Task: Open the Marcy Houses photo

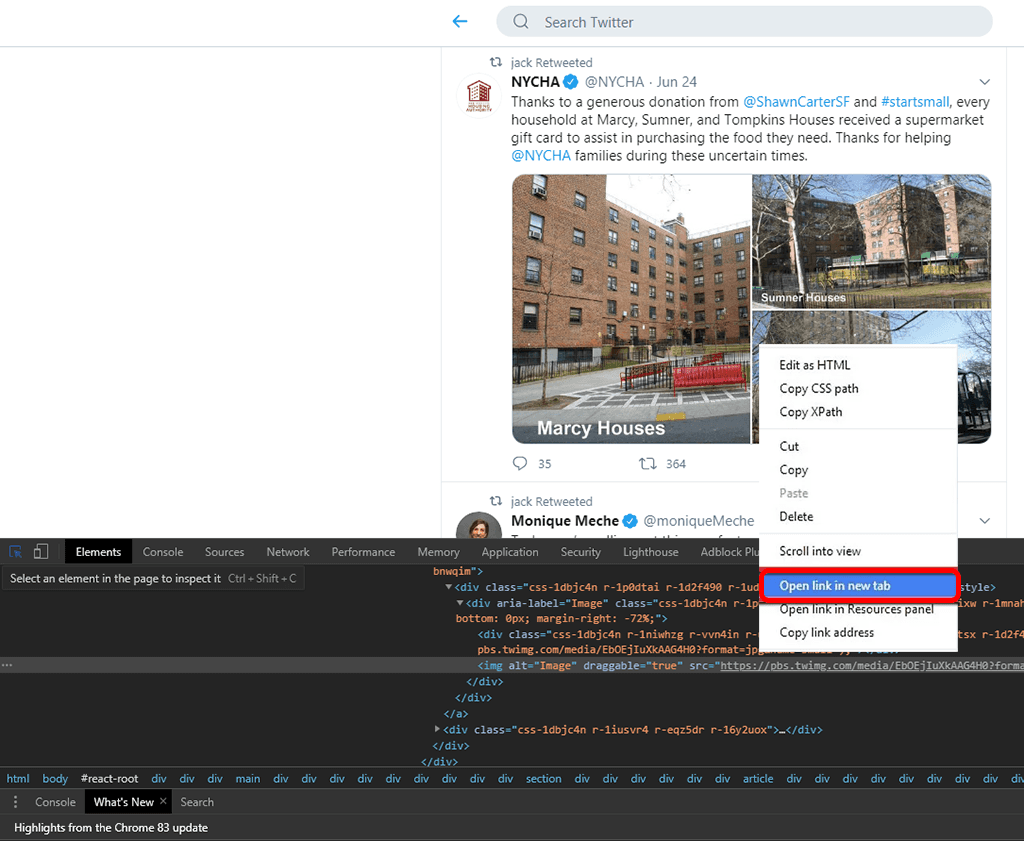Action: coord(631,309)
